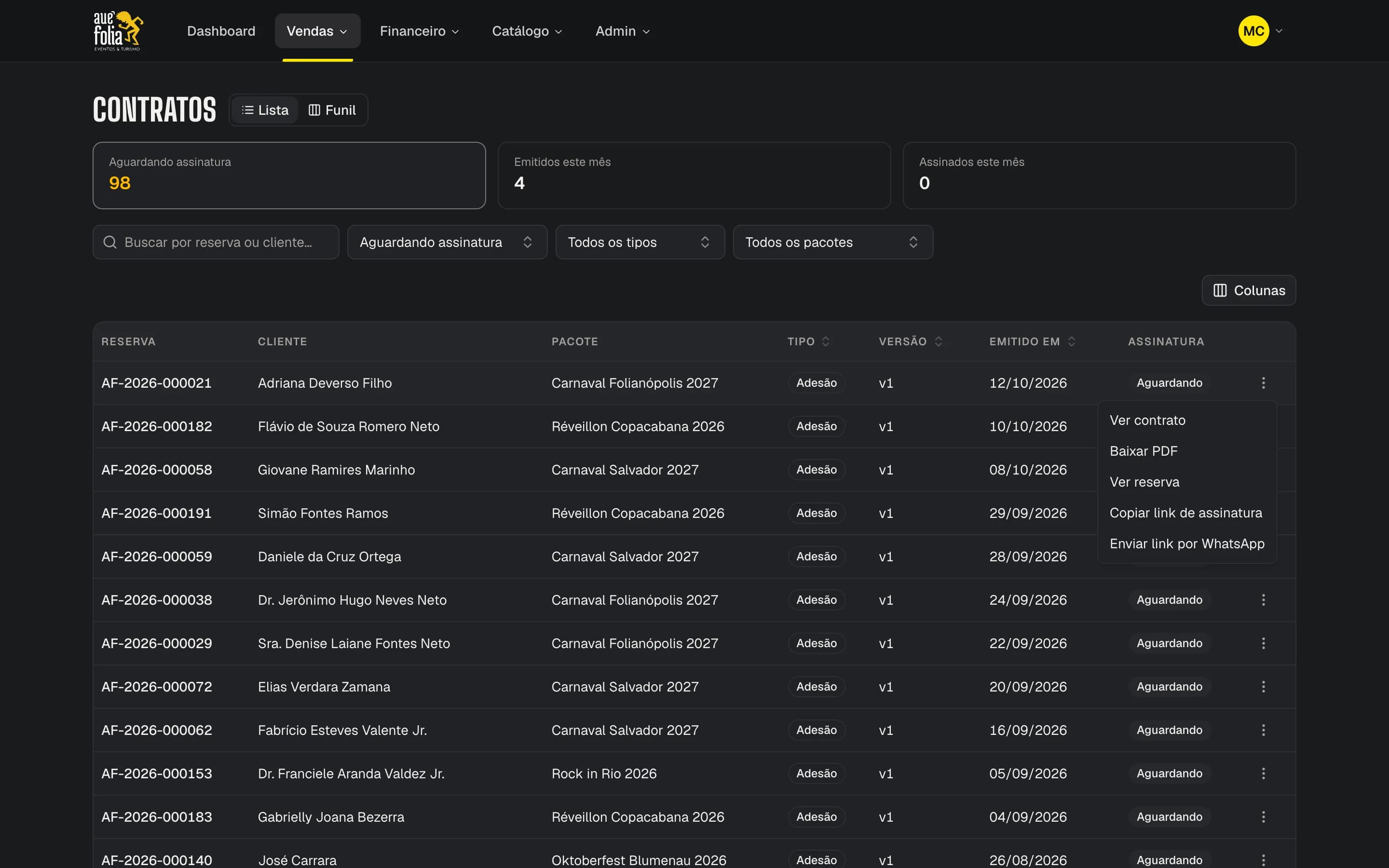Expand the Vendas navigation menu
Viewport: 1389px width, 868px height.
(x=317, y=31)
